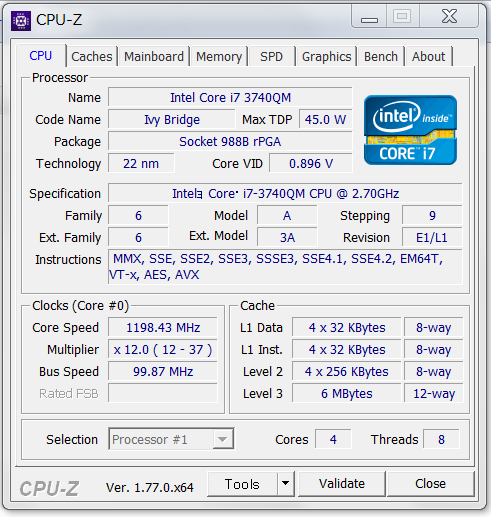The height and width of the screenshot is (517, 491).
Task: Open the Memory tab
Action: pyautogui.click(x=219, y=56)
